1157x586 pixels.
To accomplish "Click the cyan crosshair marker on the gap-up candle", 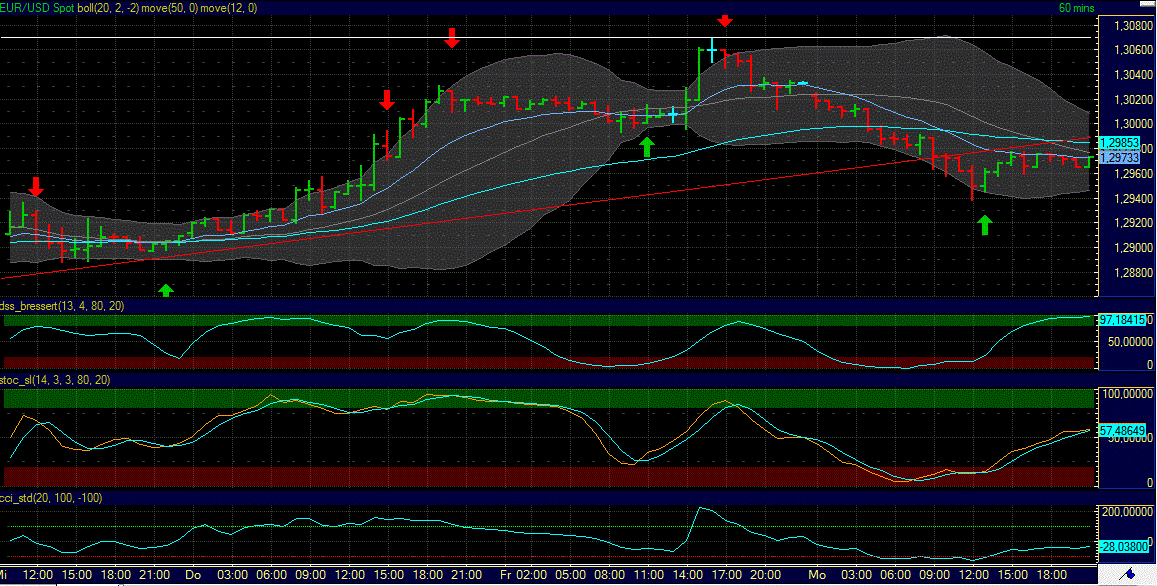I will pyautogui.click(x=710, y=48).
